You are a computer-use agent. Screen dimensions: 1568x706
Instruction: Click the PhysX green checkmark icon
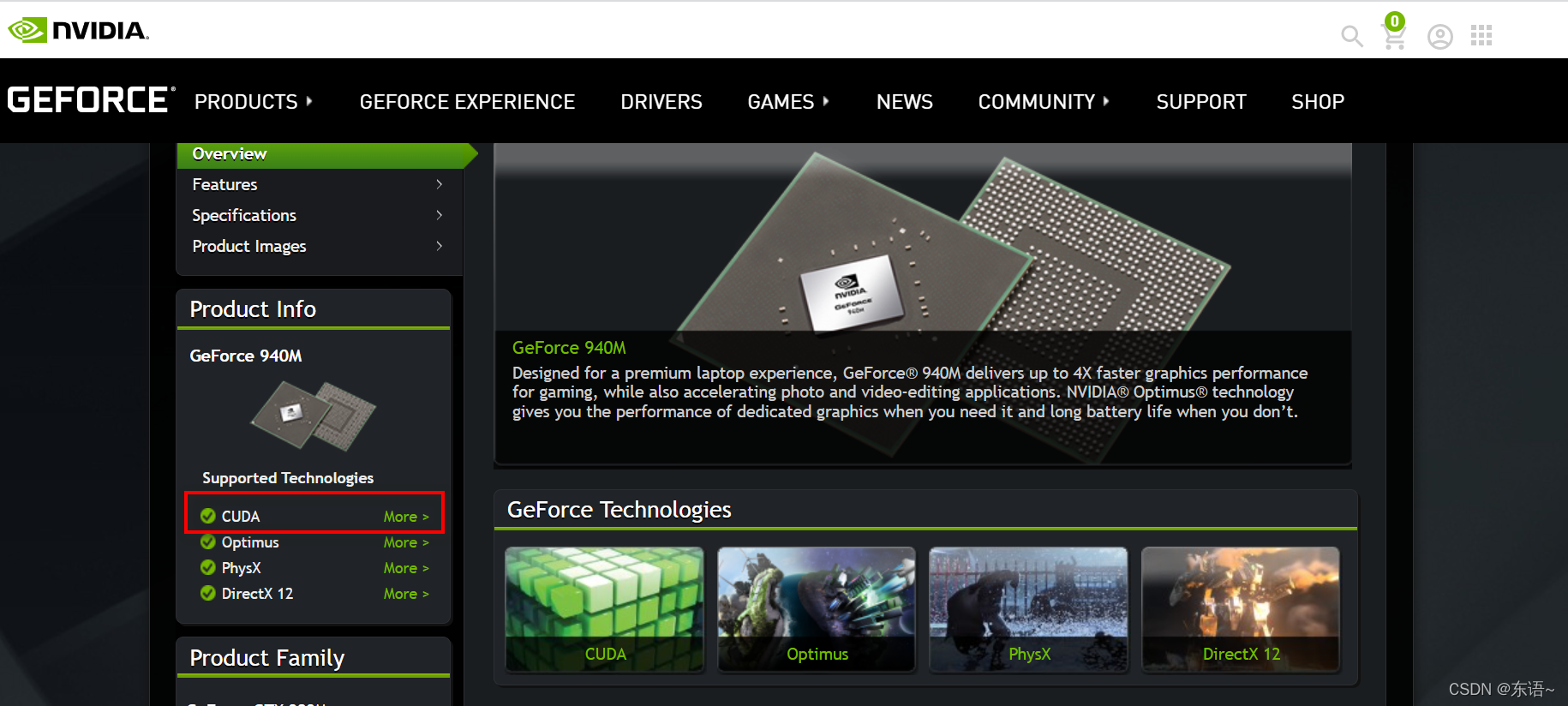(x=207, y=567)
